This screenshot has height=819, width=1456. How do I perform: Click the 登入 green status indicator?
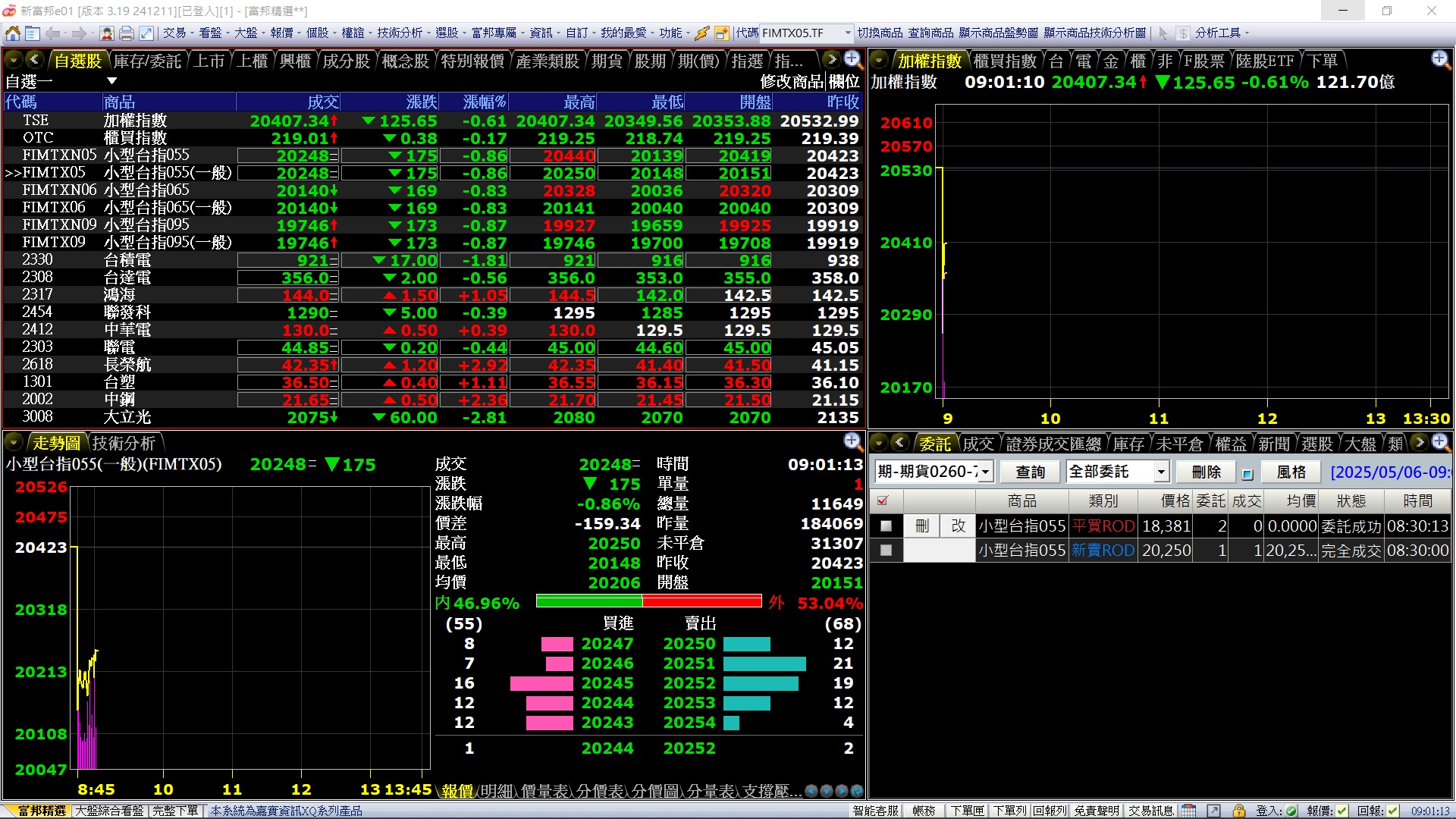pyautogui.click(x=1291, y=811)
